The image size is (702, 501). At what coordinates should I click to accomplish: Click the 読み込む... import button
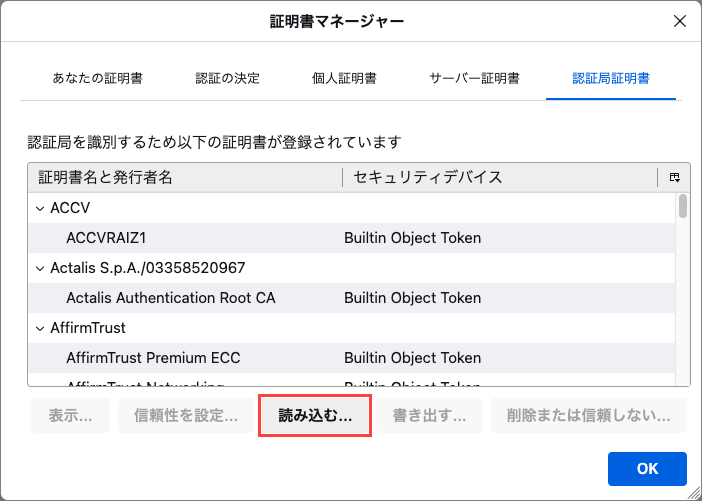coord(315,415)
